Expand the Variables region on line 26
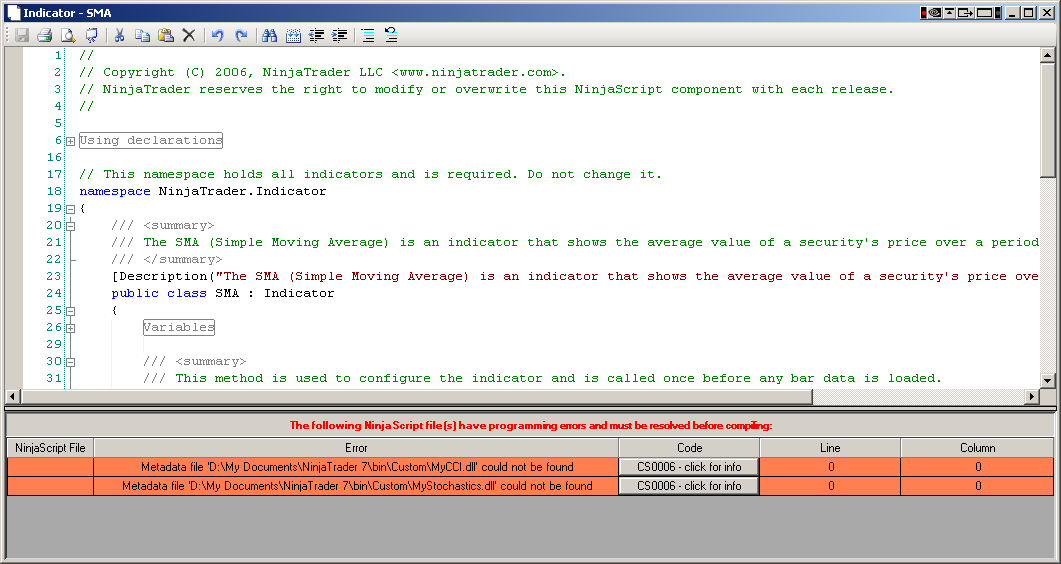This screenshot has width=1061, height=564. (70, 328)
